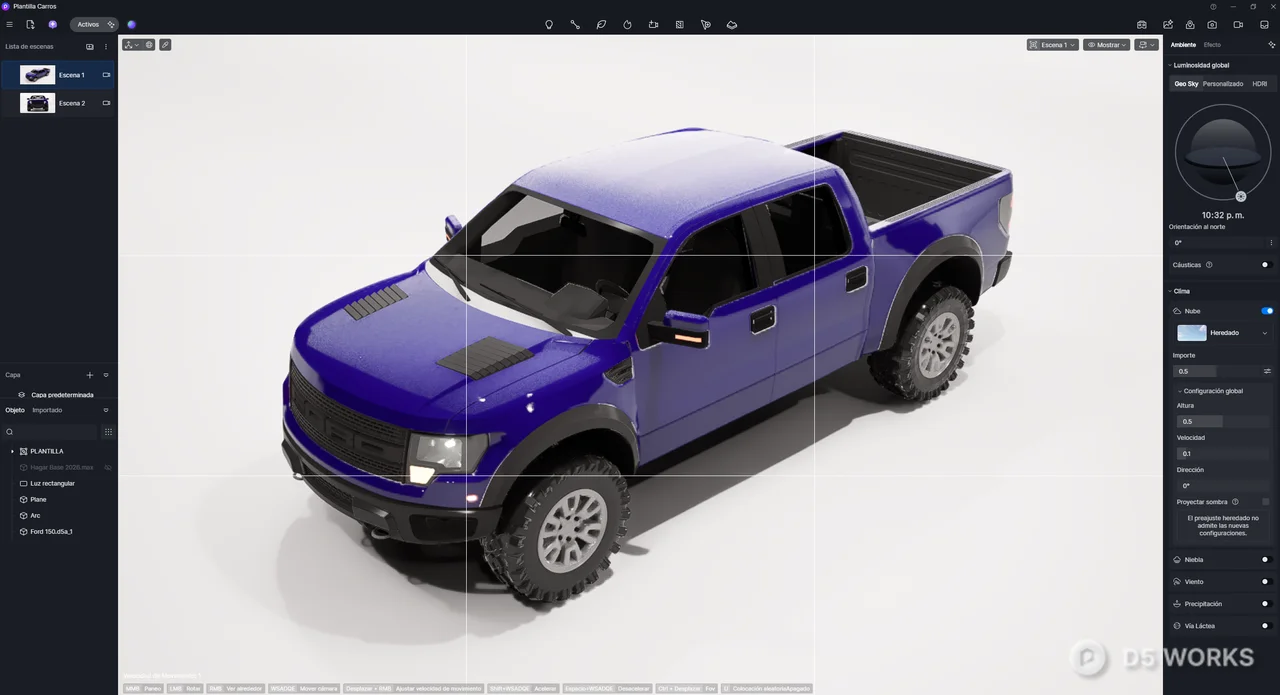Screen dimensions: 1280x695
Task: Toggle the Viento switch
Action: coord(1266,582)
